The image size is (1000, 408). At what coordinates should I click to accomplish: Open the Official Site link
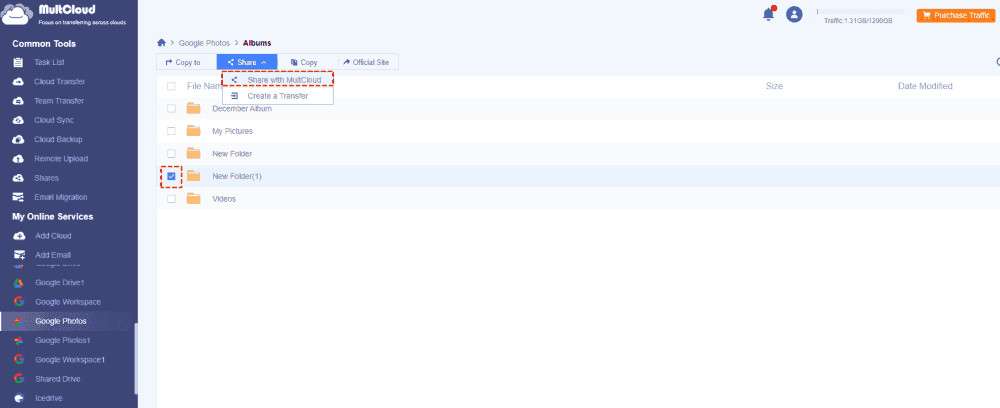coord(367,62)
